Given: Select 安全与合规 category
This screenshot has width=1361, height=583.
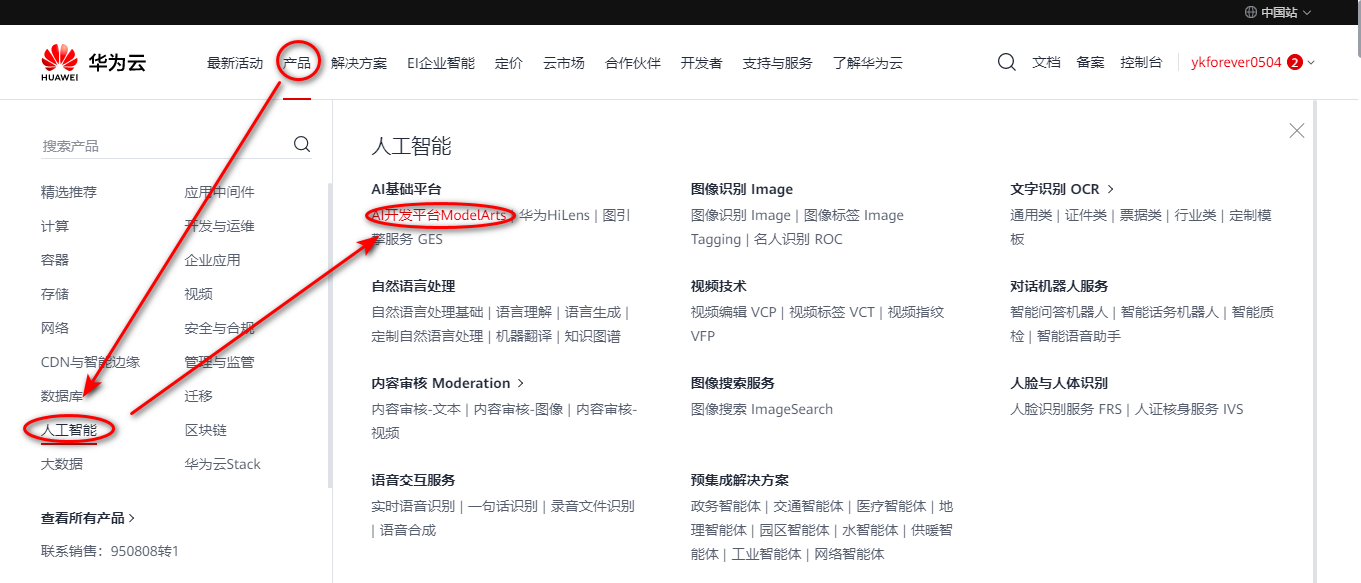Looking at the screenshot, I should pyautogui.click(x=219, y=328).
